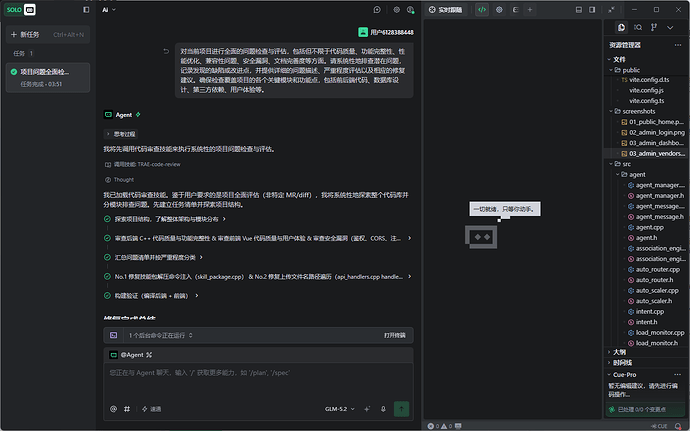Start voice input with microphone icon
Image resolution: width=690 pixels, height=431 pixels.
point(383,409)
